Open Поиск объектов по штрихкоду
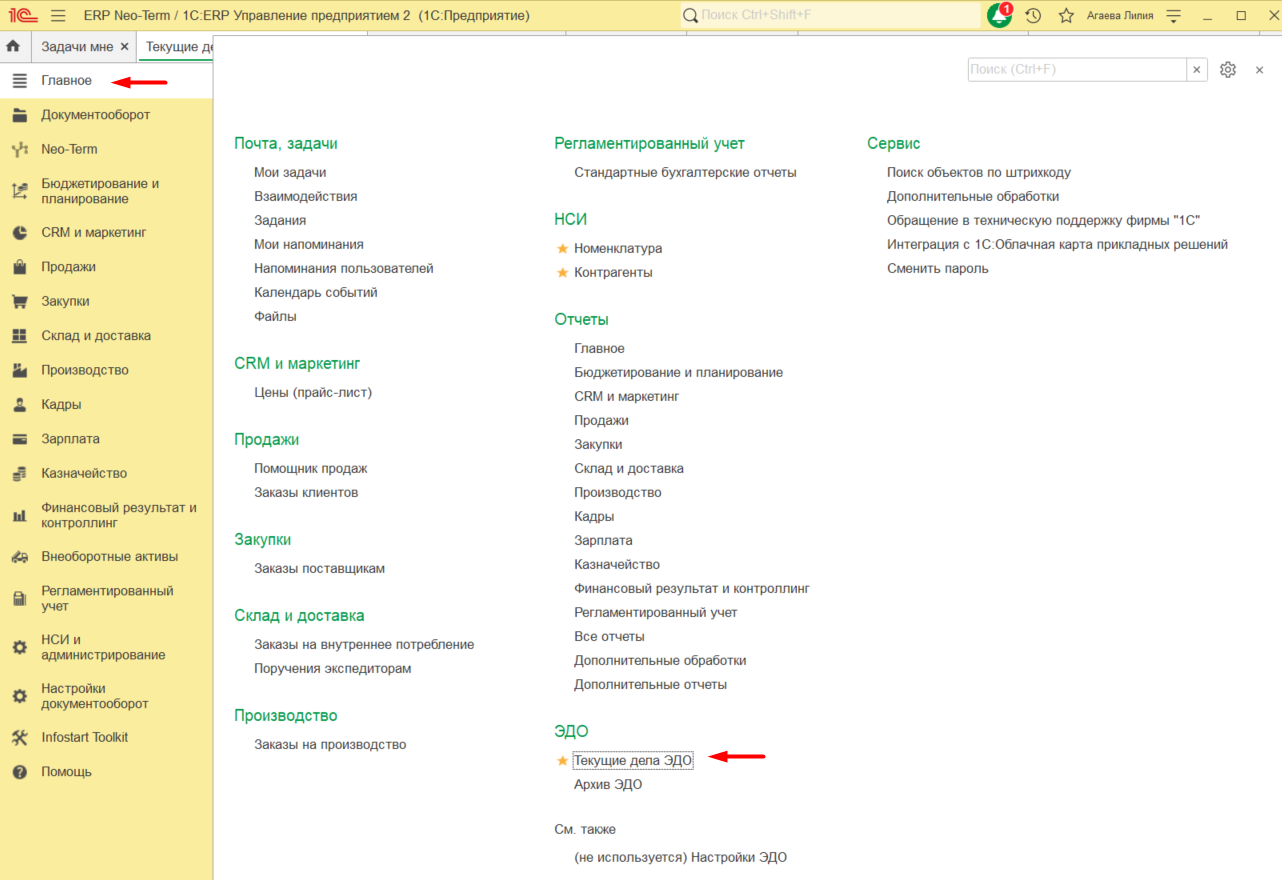The image size is (1282, 880). pos(979,172)
